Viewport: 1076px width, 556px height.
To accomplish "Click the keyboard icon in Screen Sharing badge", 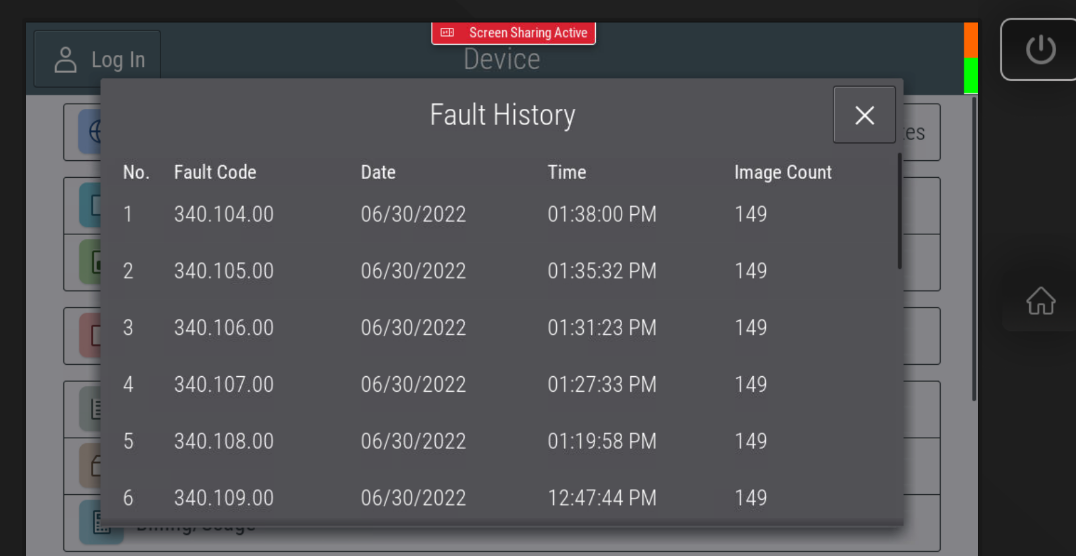I will pos(447,33).
